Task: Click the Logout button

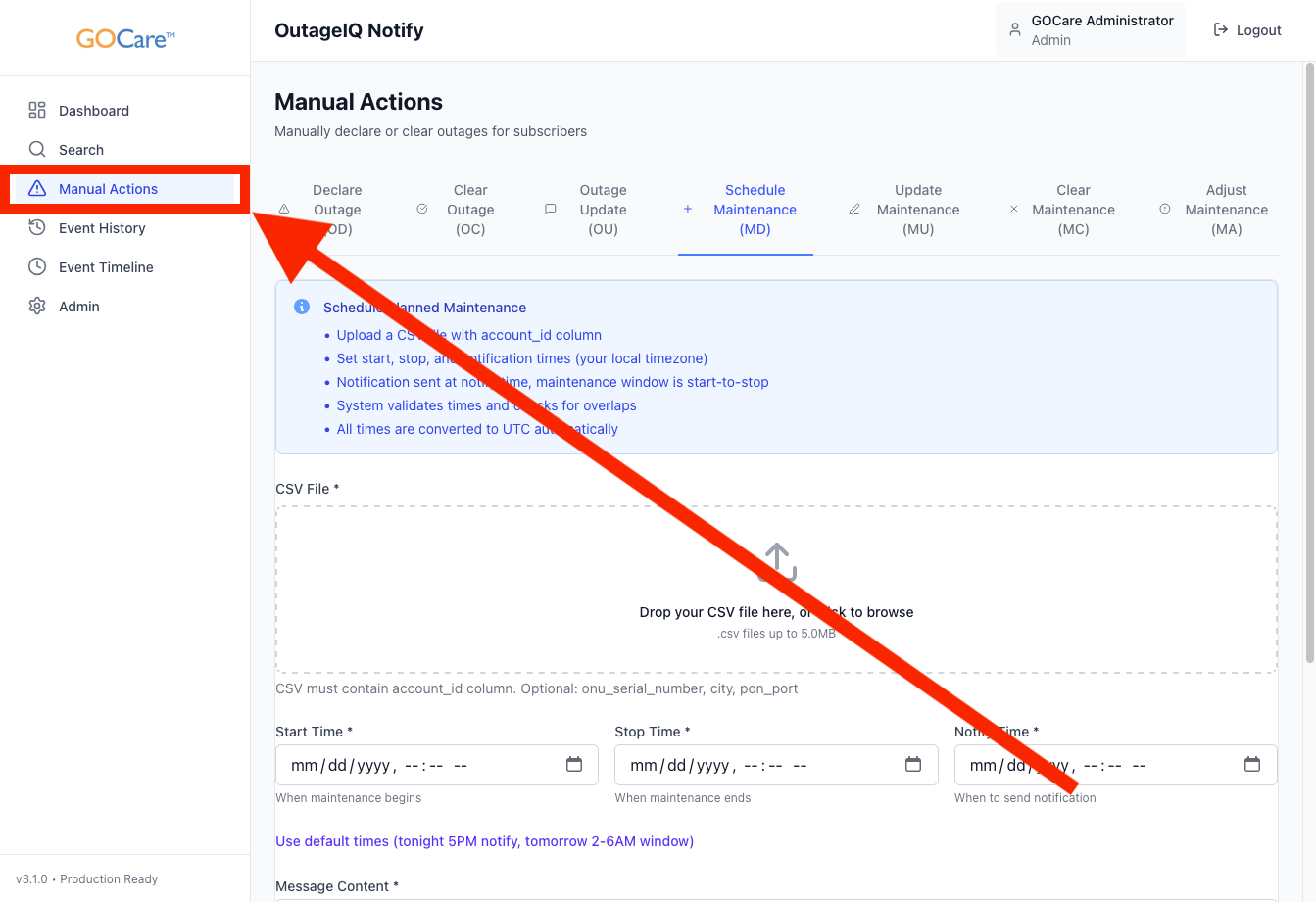Action: tap(1247, 30)
